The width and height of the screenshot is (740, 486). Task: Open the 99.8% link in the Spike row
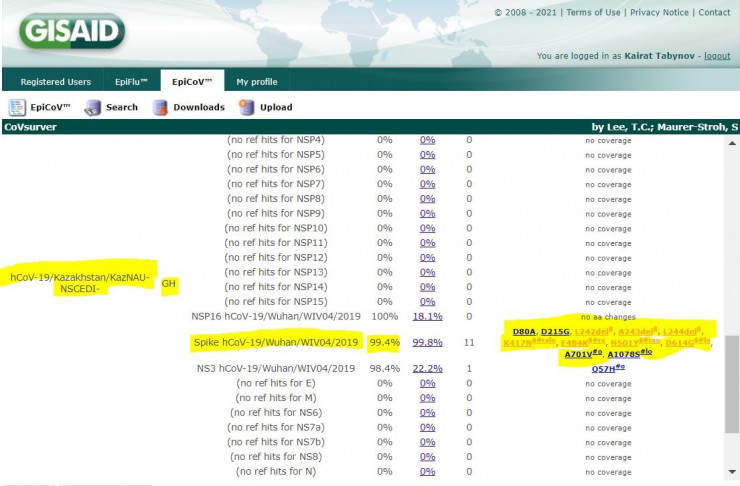point(427,342)
